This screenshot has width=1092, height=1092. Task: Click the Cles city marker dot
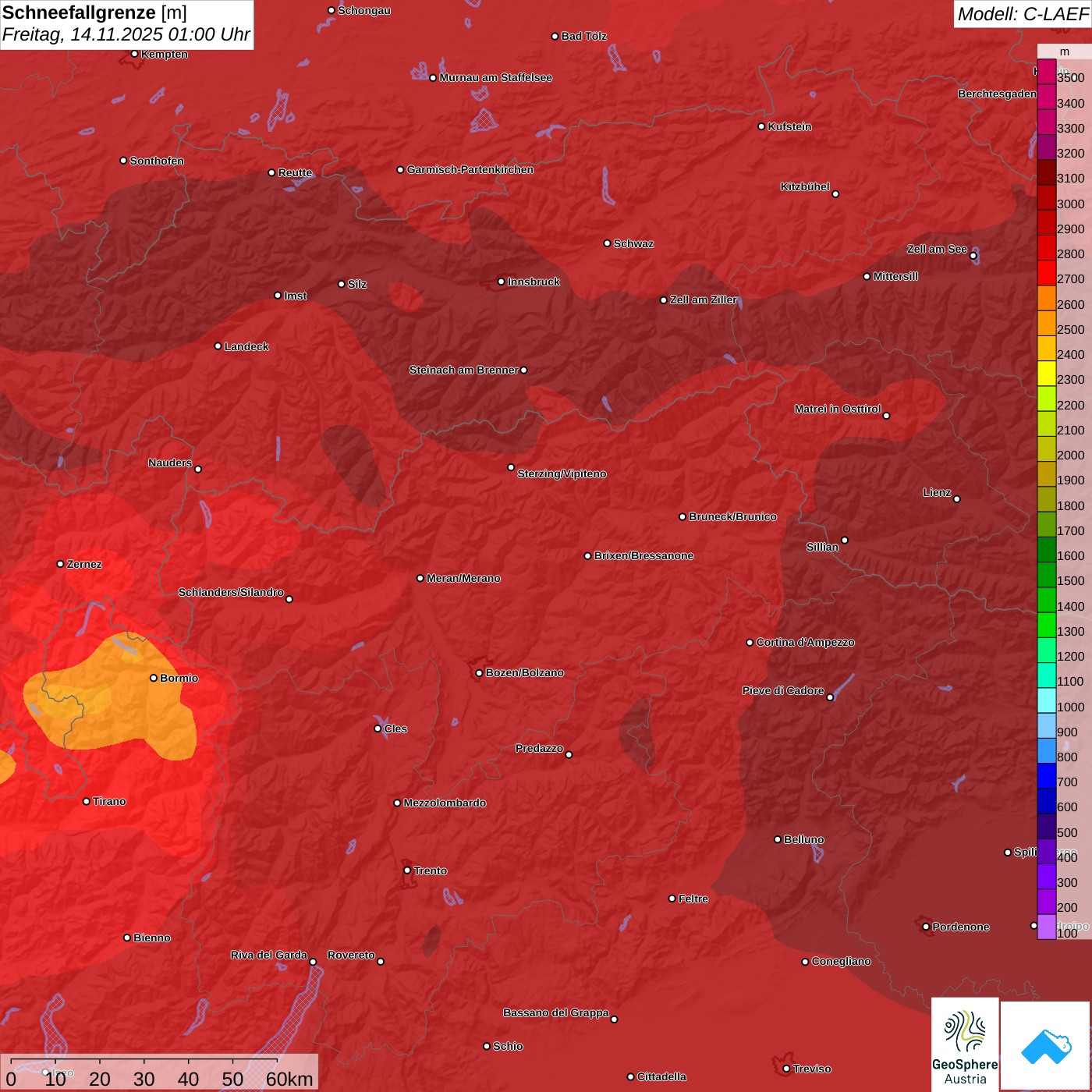[x=378, y=729]
